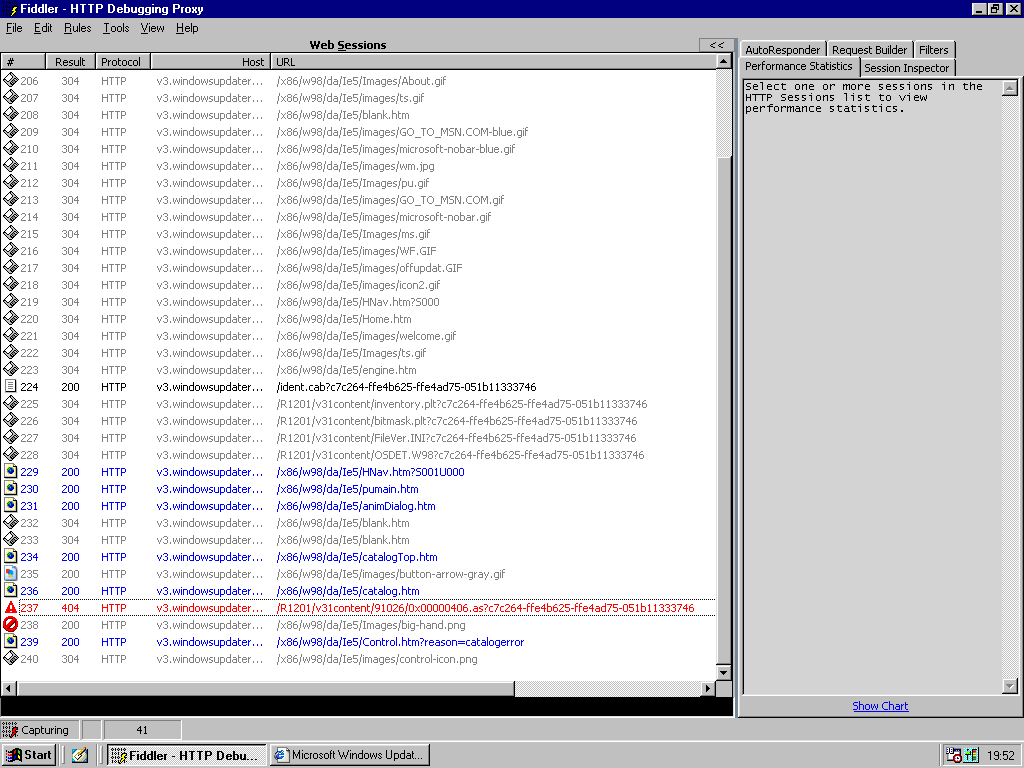The width and height of the screenshot is (1024, 768).
Task: Open the Rules menu
Action: [x=78, y=28]
